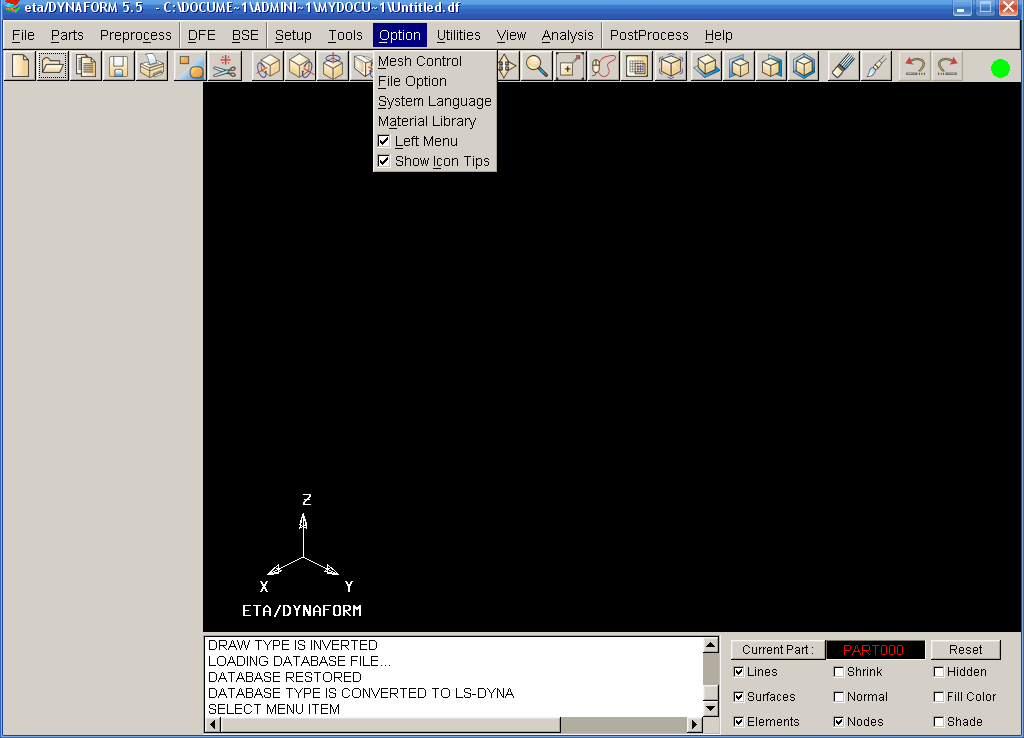1024x738 pixels.
Task: Click the Import stacked documents icon
Action: 86,66
